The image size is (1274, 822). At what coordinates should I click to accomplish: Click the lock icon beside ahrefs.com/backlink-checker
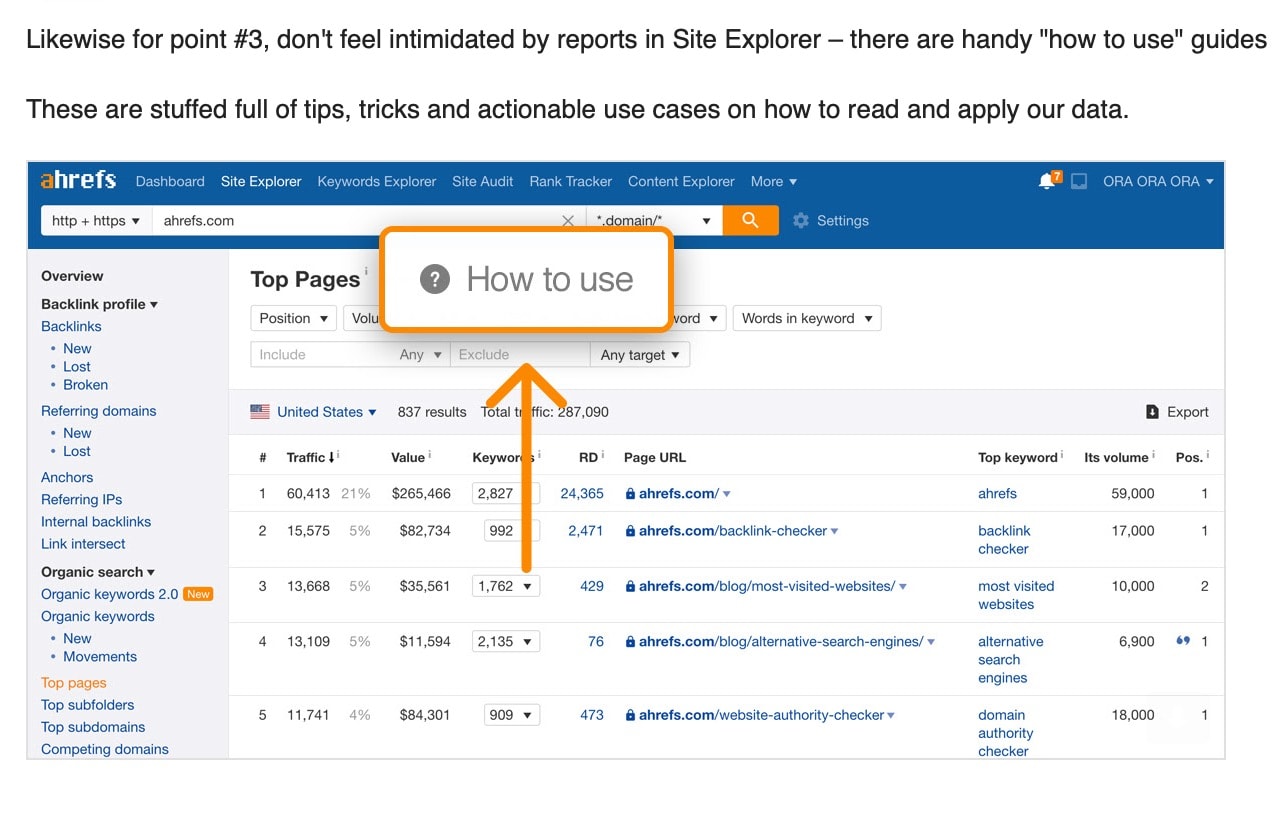[x=630, y=531]
